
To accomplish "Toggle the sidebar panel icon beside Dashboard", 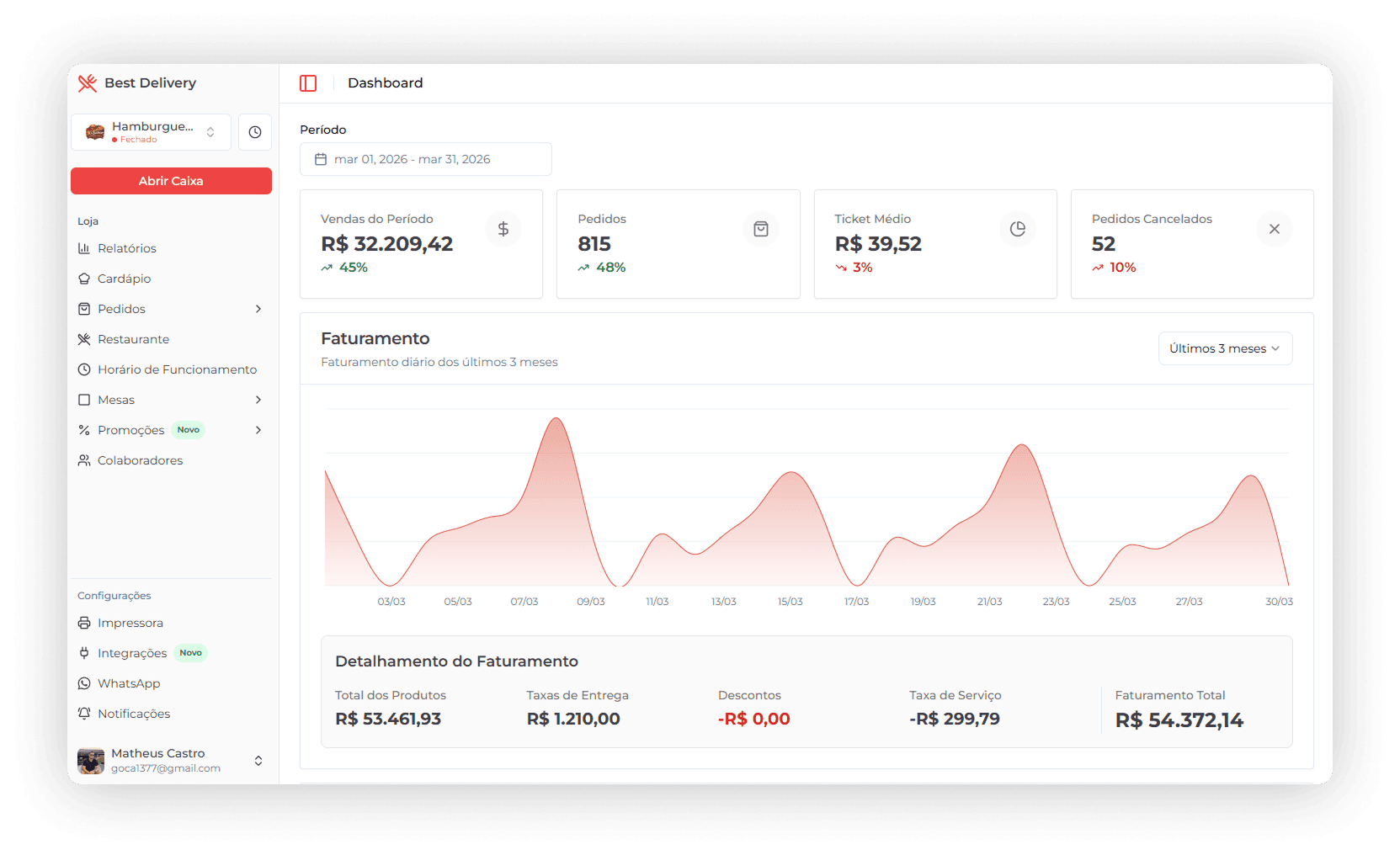I will [308, 82].
